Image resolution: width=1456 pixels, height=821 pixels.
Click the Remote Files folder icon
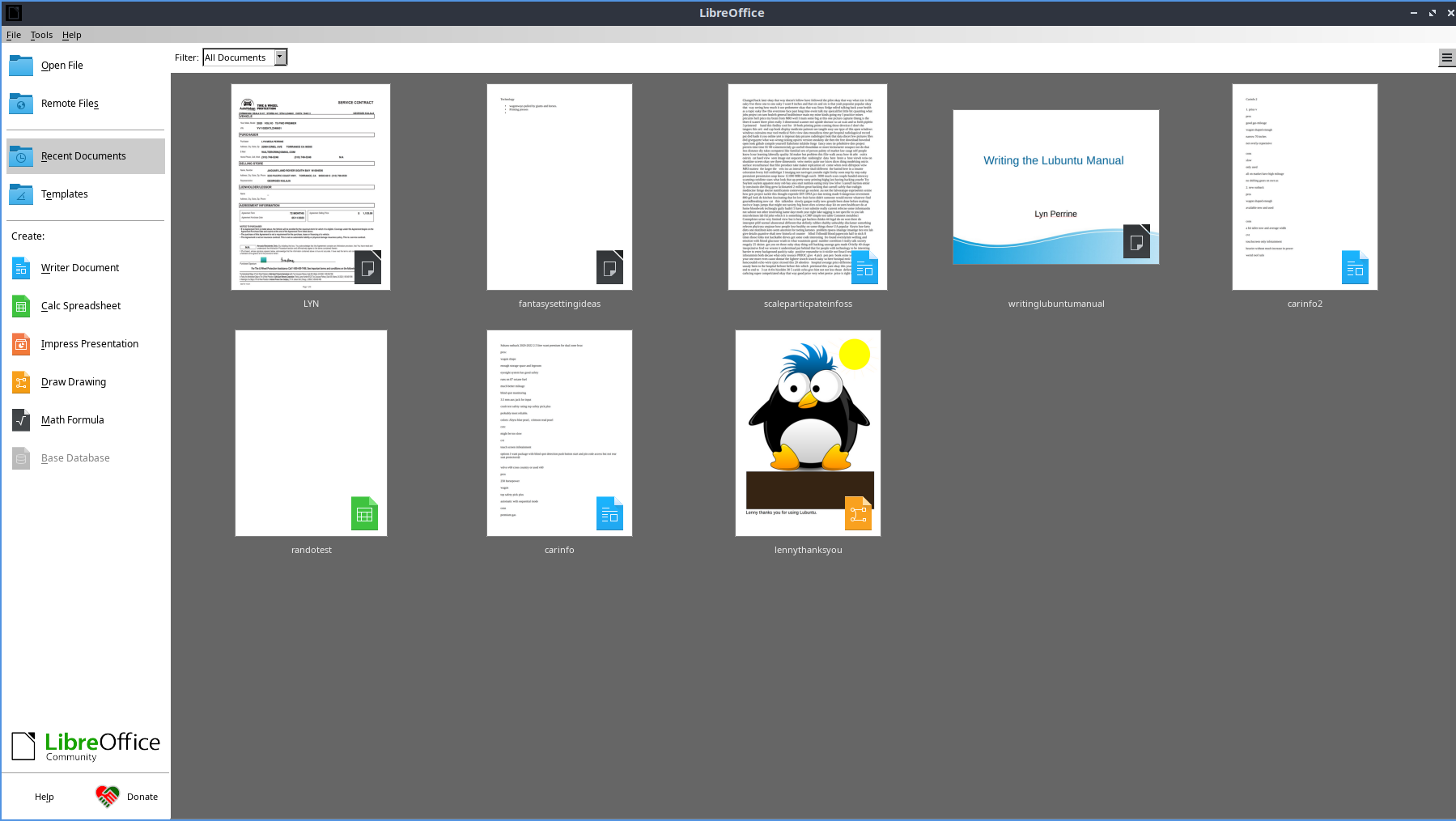(x=21, y=104)
